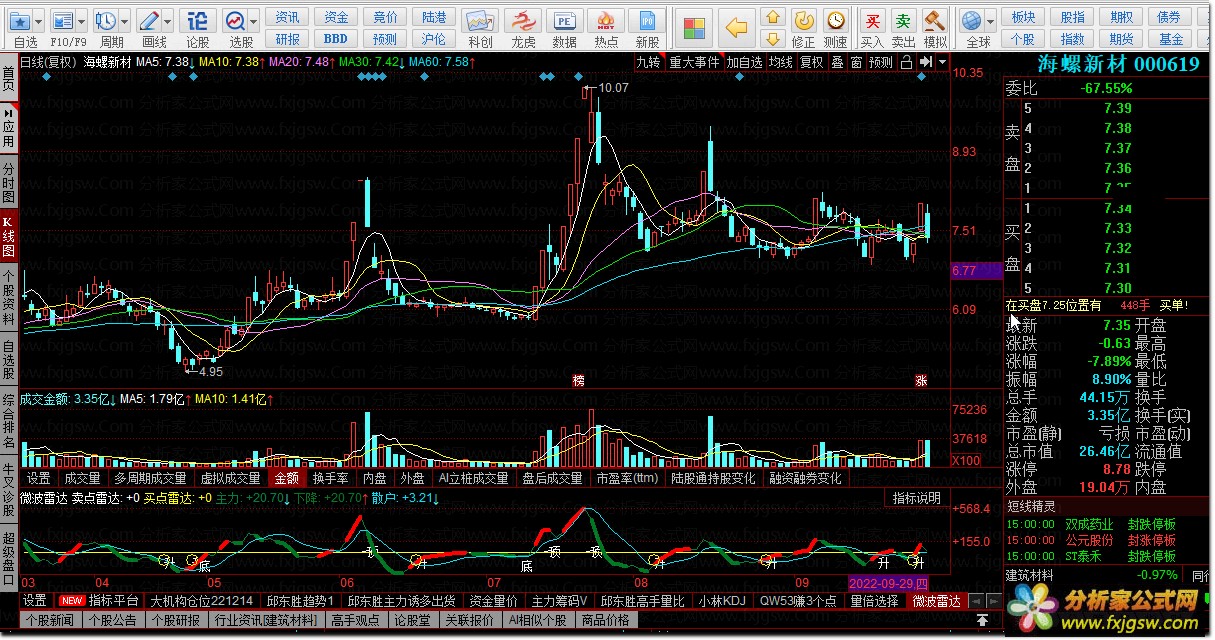Open the 模拟 gavel simulation icon
1215x640 pixels.
coord(934,20)
